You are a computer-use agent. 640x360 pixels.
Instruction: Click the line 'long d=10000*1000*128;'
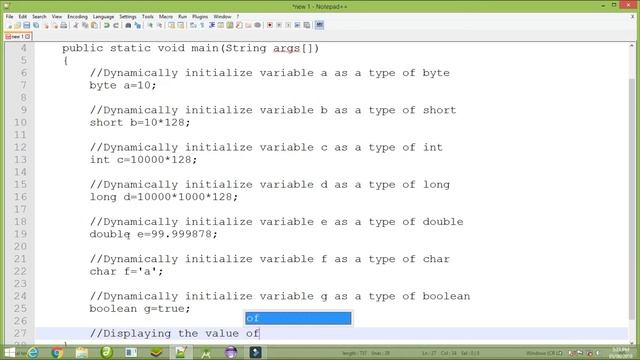(164, 197)
